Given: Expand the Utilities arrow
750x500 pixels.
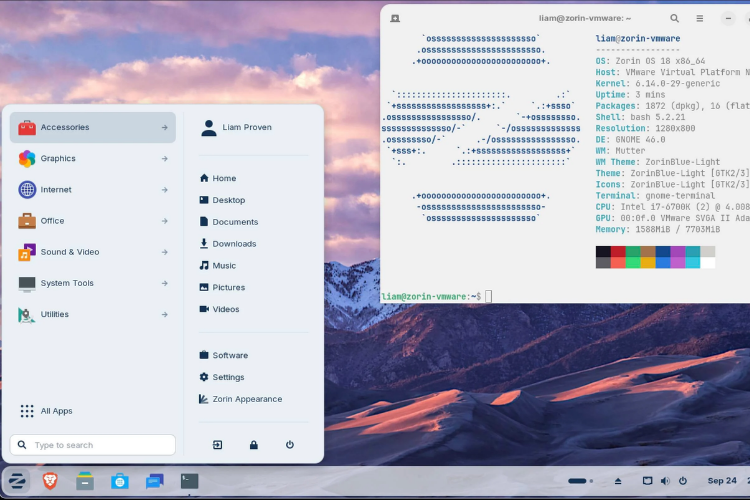Looking at the screenshot, I should tap(165, 314).
